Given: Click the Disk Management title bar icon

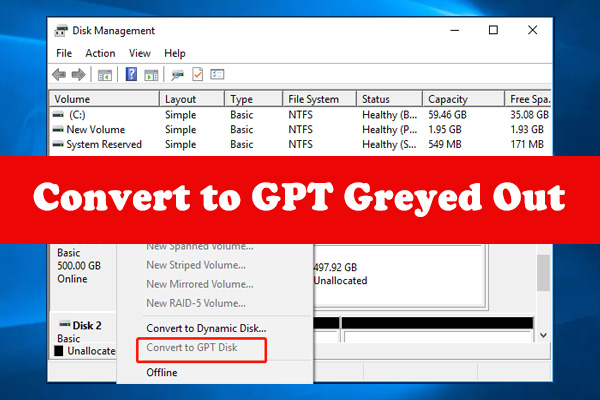Looking at the screenshot, I should [x=61, y=30].
